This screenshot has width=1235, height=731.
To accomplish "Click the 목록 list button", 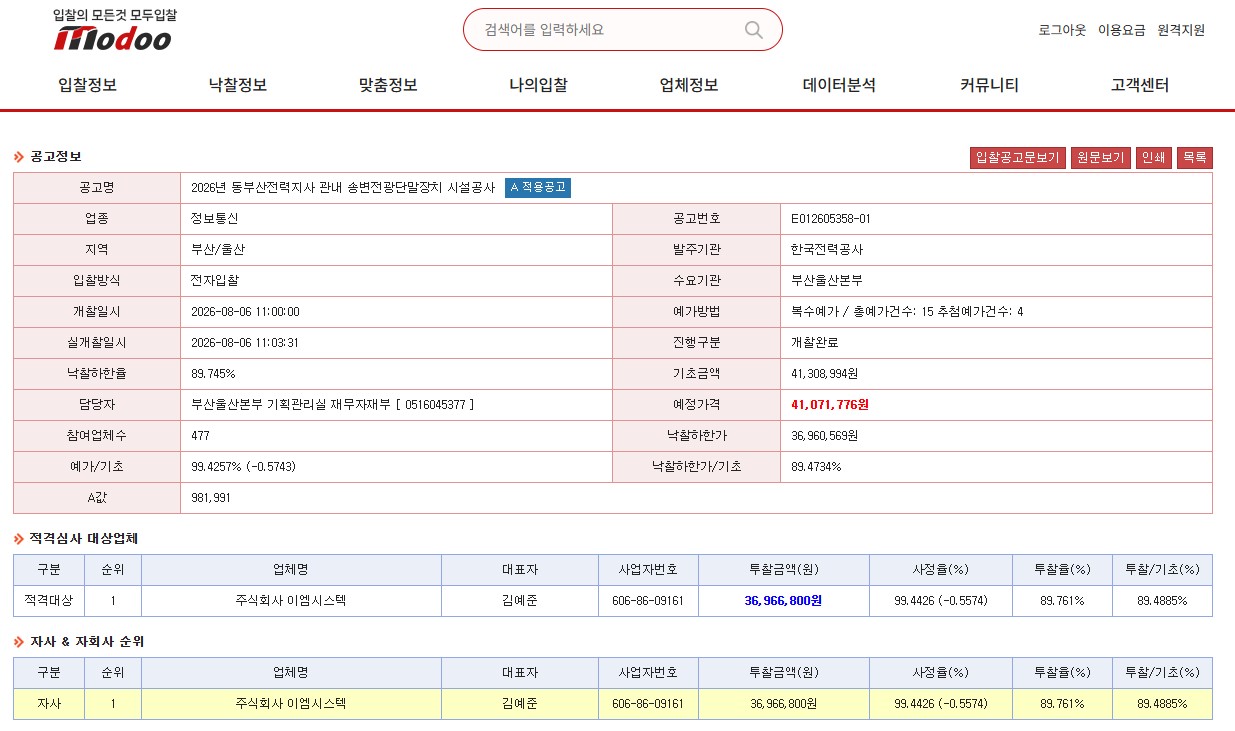I will [x=1195, y=158].
